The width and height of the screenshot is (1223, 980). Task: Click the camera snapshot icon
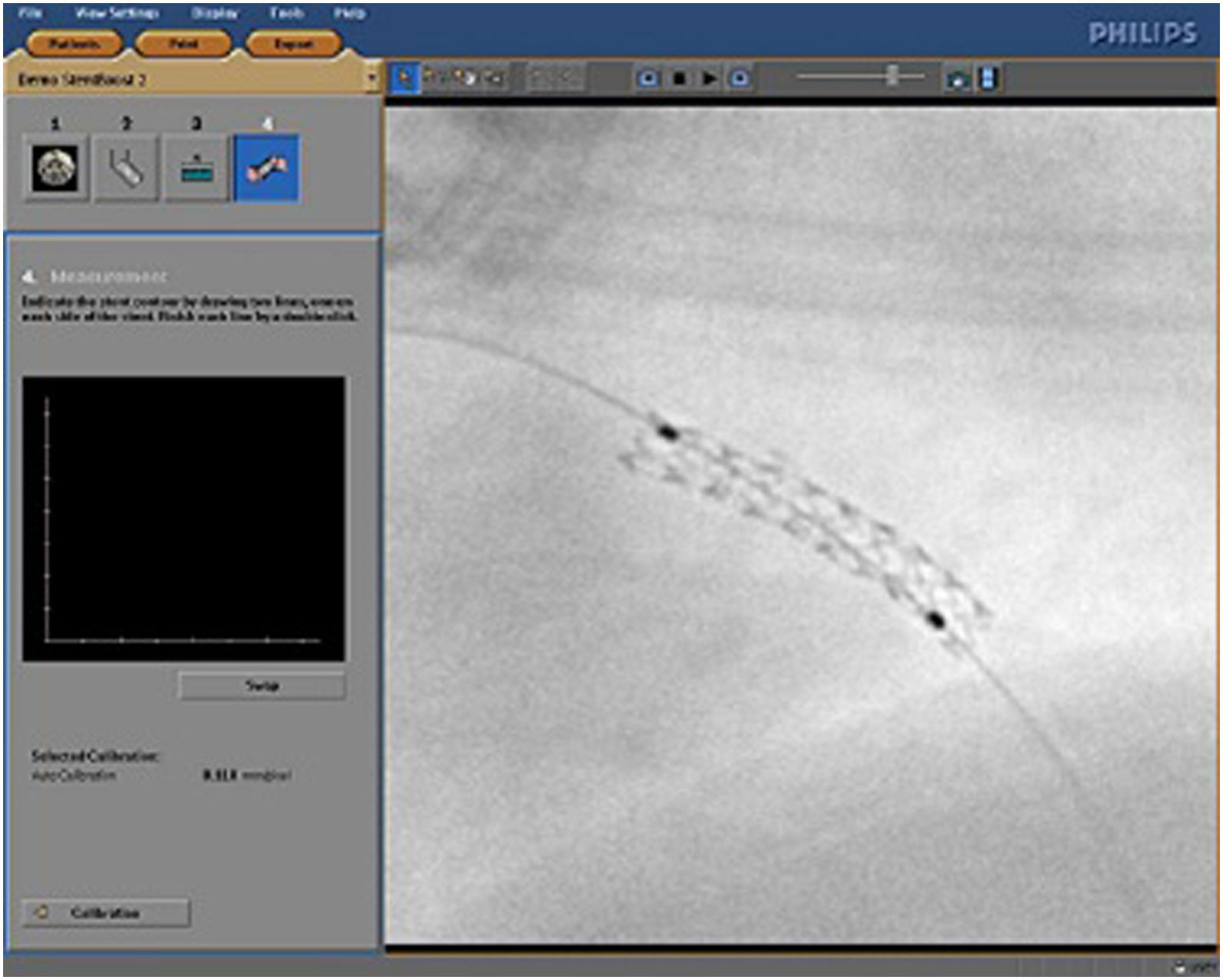click(x=957, y=78)
